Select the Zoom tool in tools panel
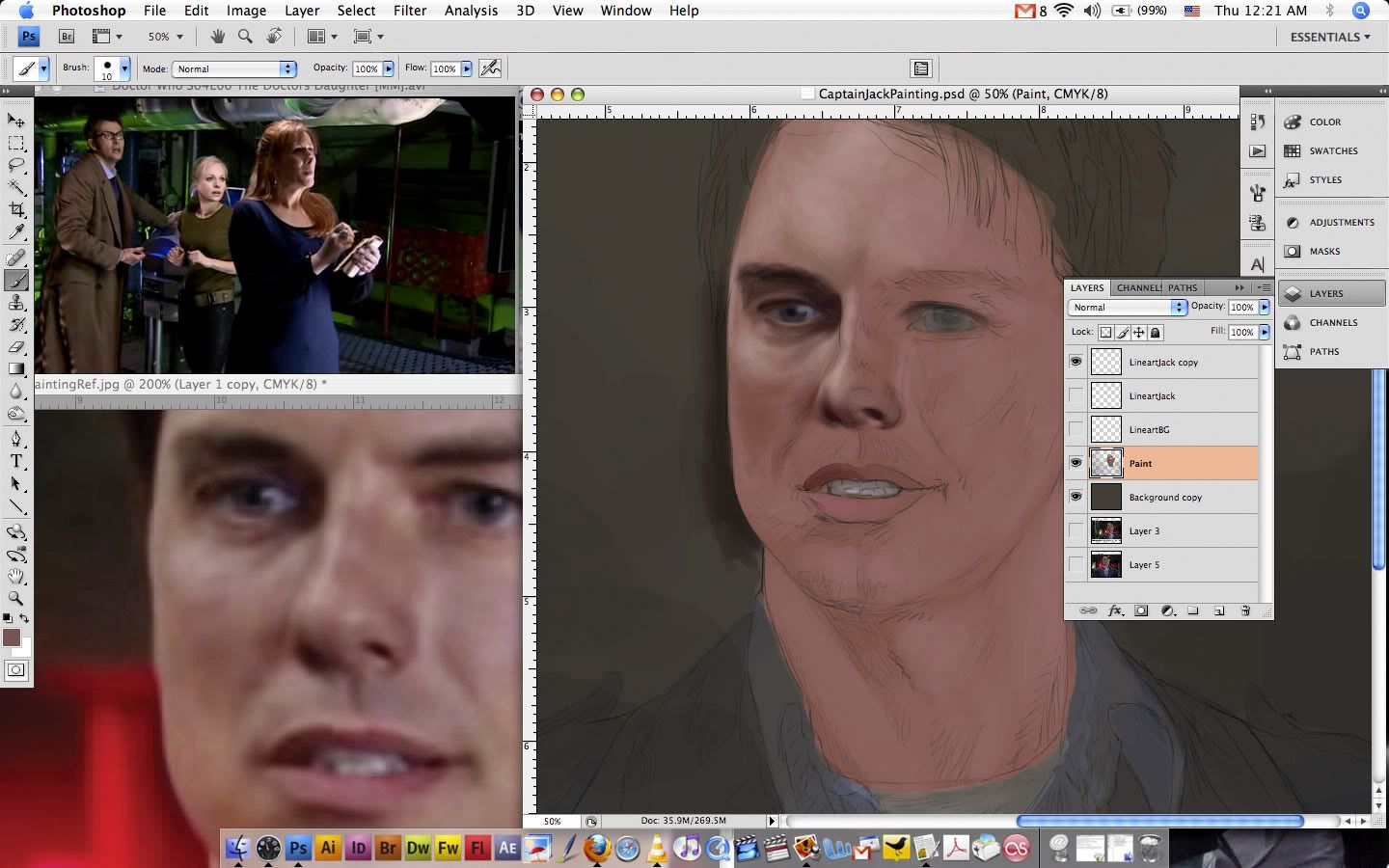1389x868 pixels. pyautogui.click(x=16, y=599)
